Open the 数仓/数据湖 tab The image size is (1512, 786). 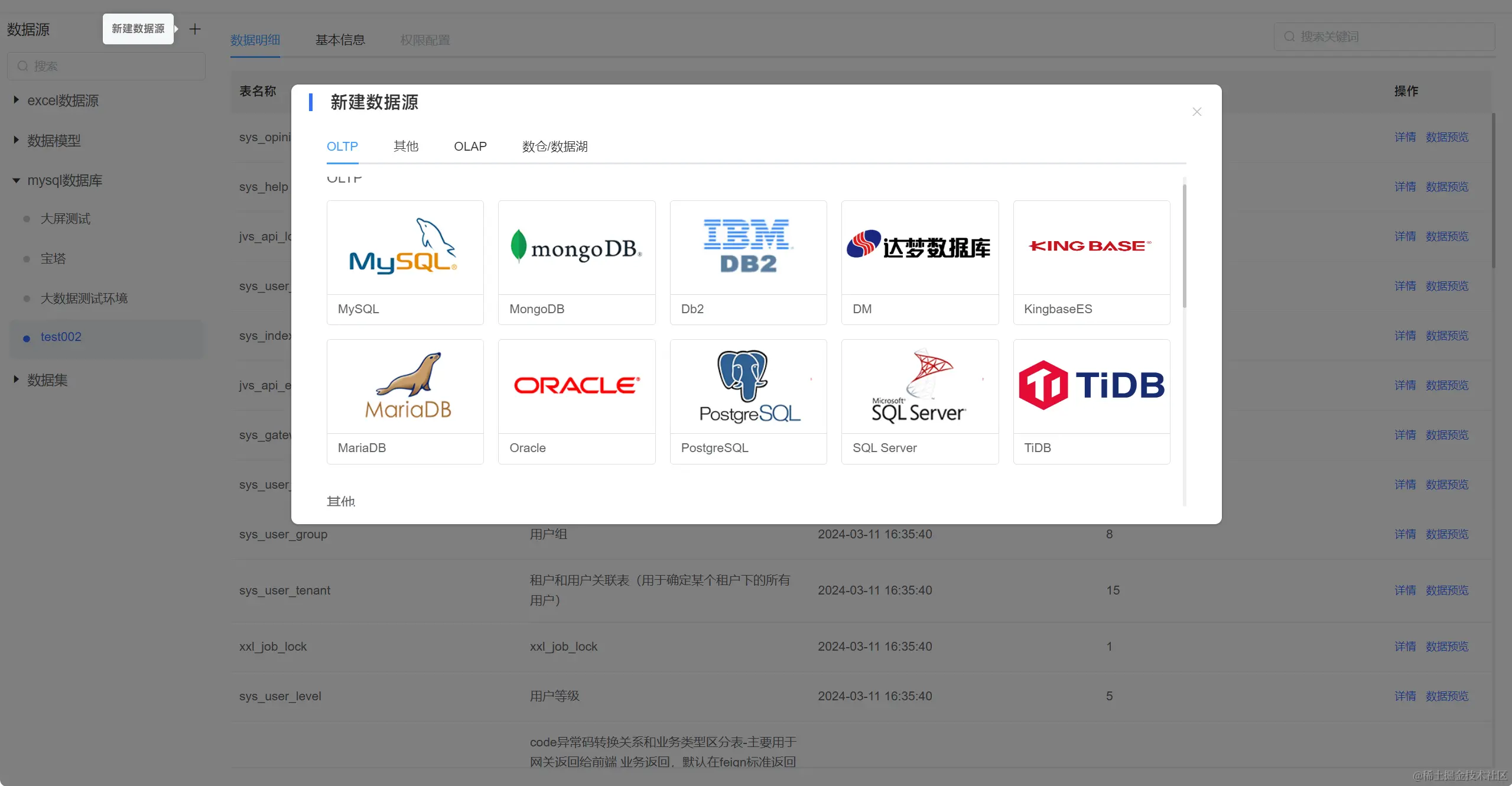click(554, 147)
